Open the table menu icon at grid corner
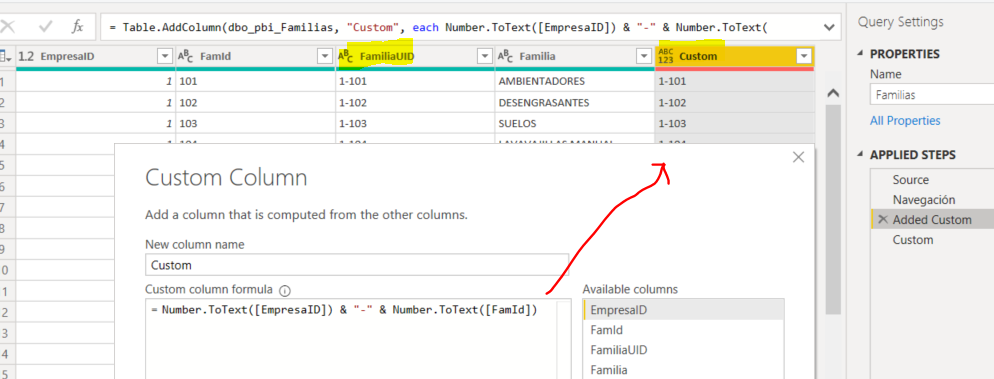 pos(6,56)
